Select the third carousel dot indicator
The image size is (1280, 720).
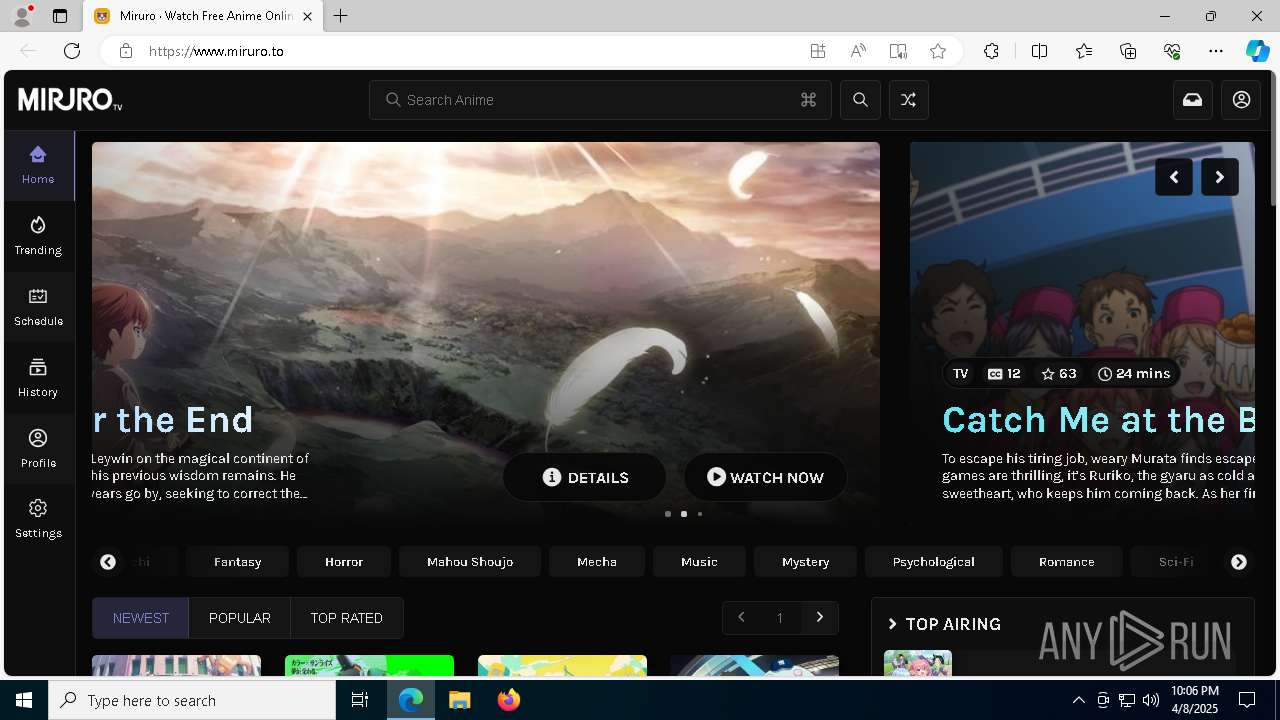point(700,514)
